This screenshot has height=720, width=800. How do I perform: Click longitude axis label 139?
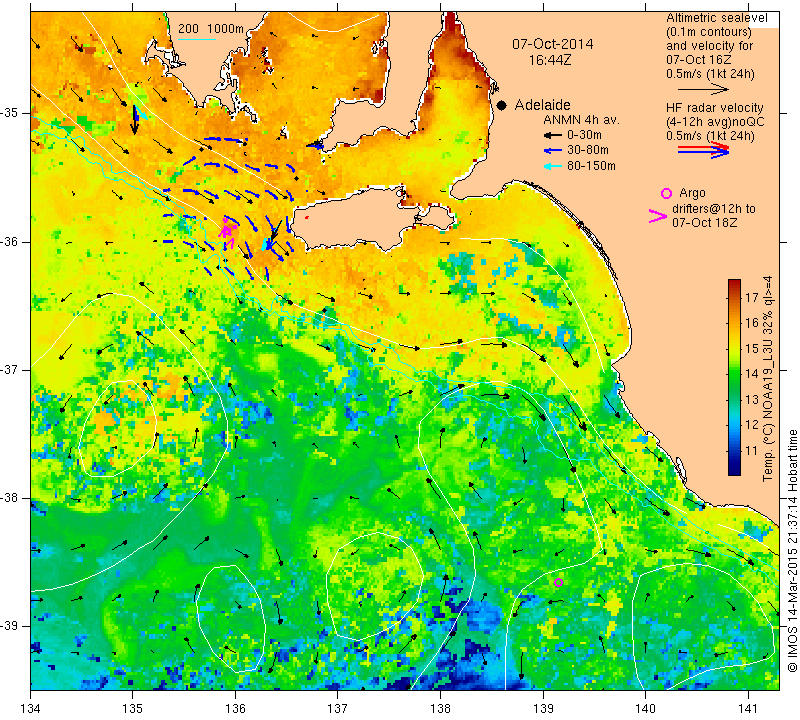tap(543, 709)
